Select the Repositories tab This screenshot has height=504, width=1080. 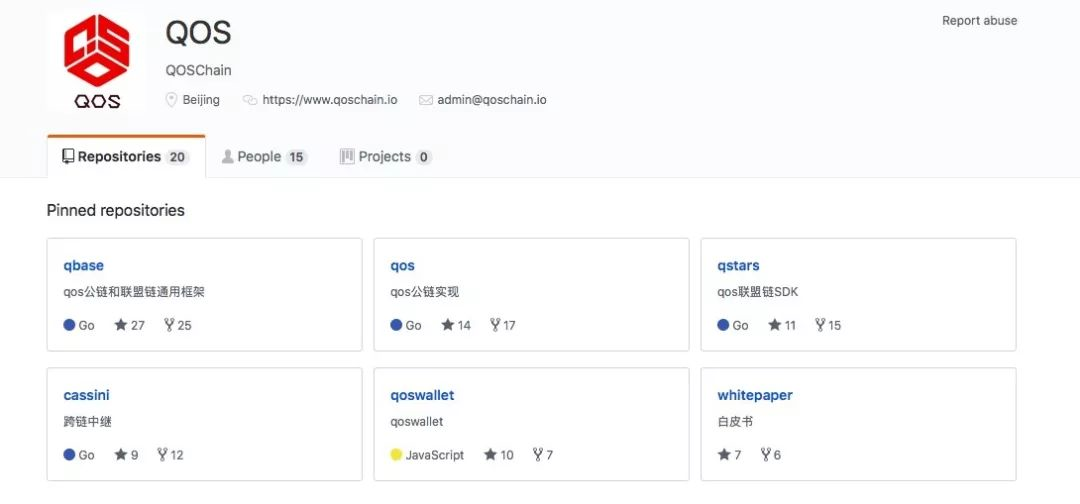[126, 157]
